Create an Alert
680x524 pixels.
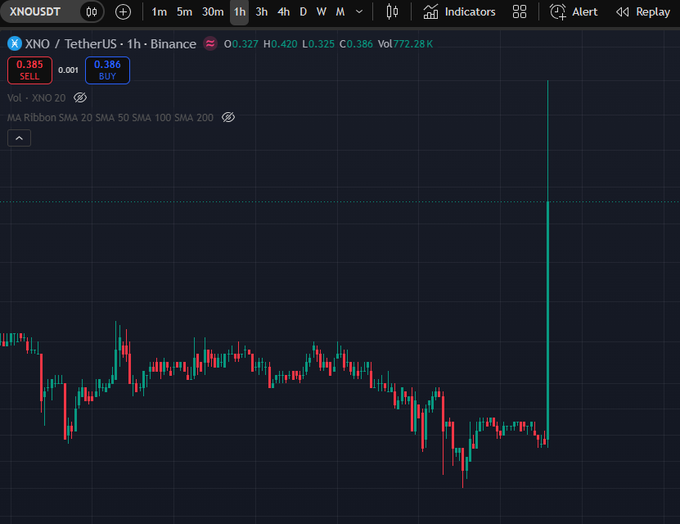pos(574,12)
